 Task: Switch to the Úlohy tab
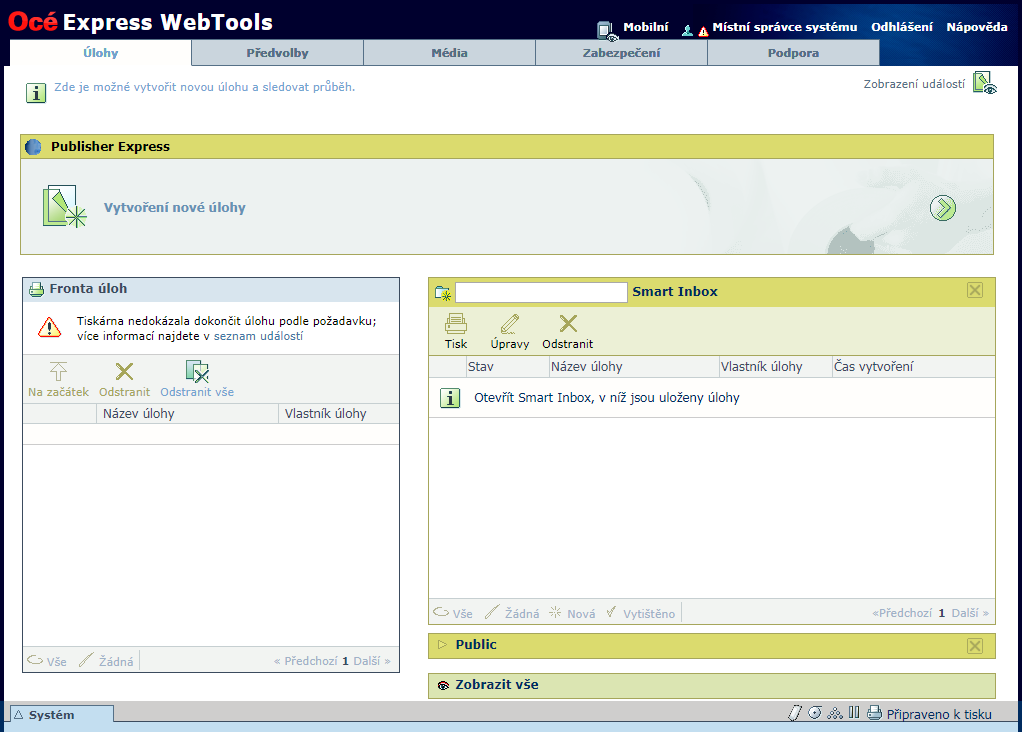coord(100,53)
